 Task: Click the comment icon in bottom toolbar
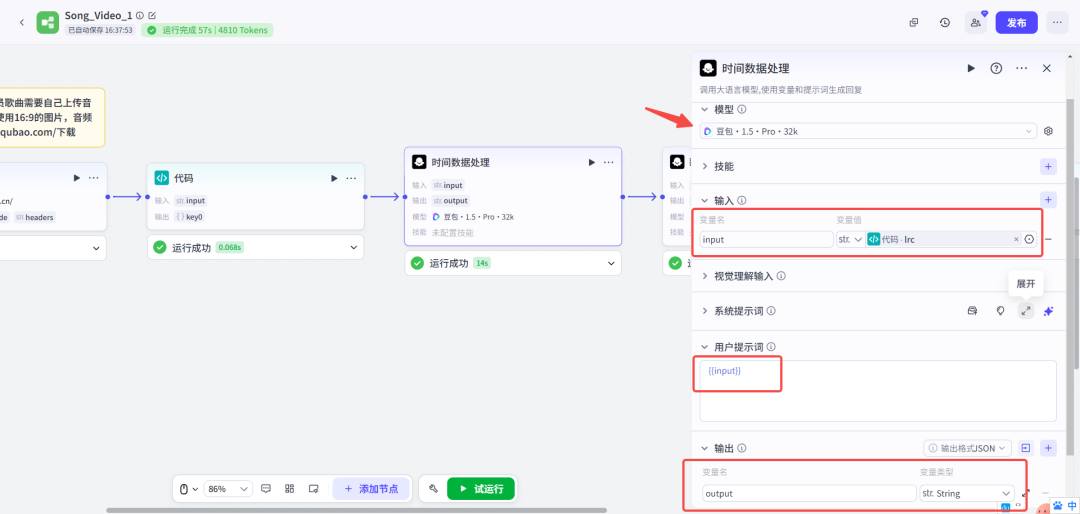[266, 489]
